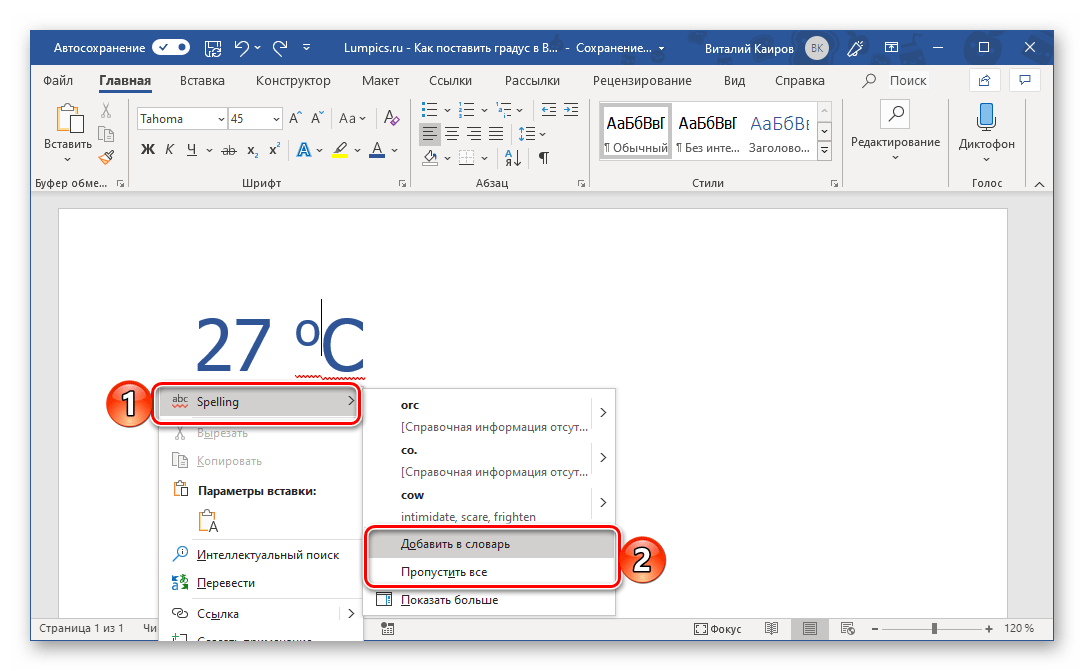Open the font size 45 dropdown
The image size is (1084, 671).
click(x=276, y=119)
